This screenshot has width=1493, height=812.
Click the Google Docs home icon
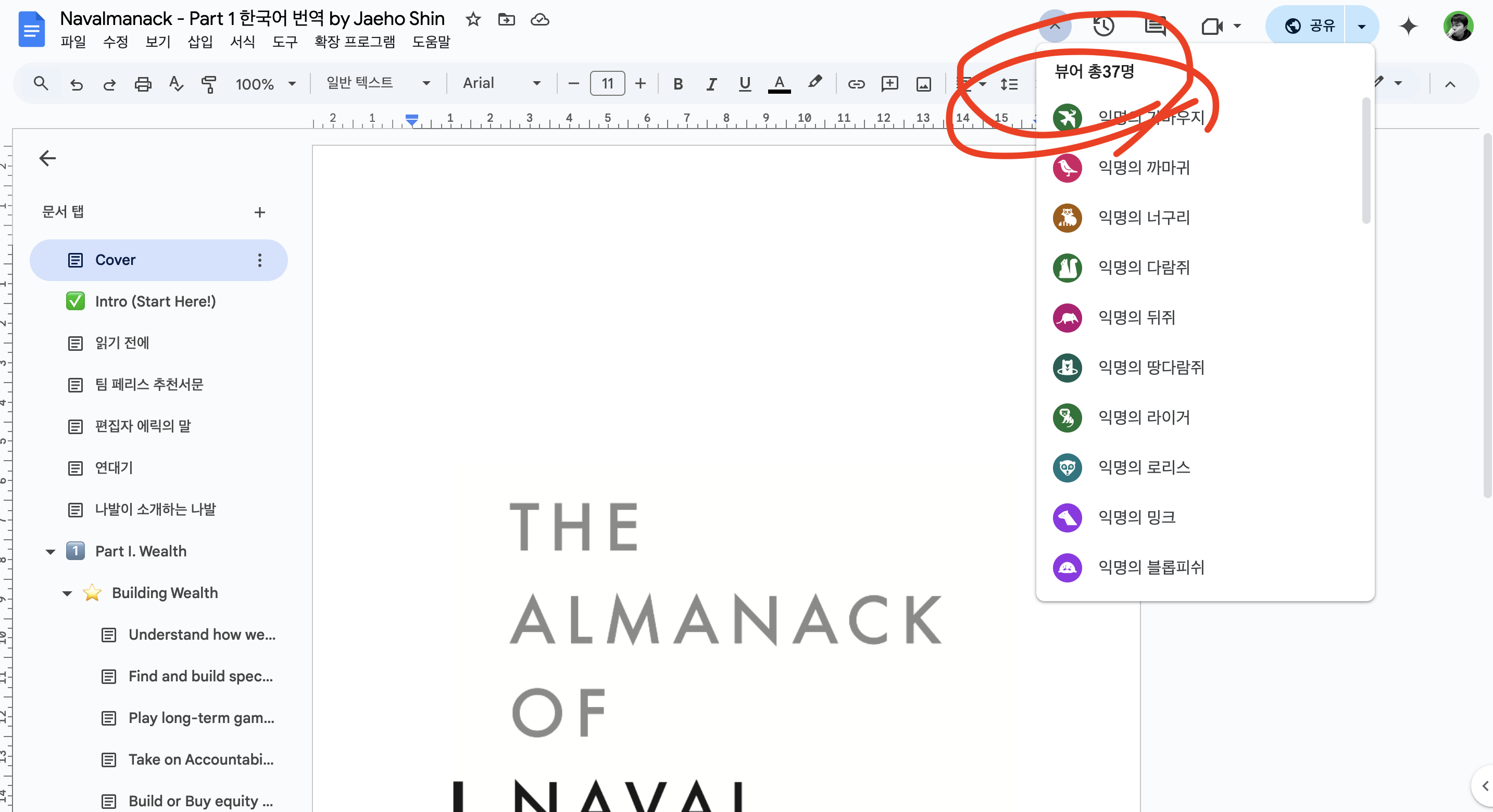[x=31, y=29]
